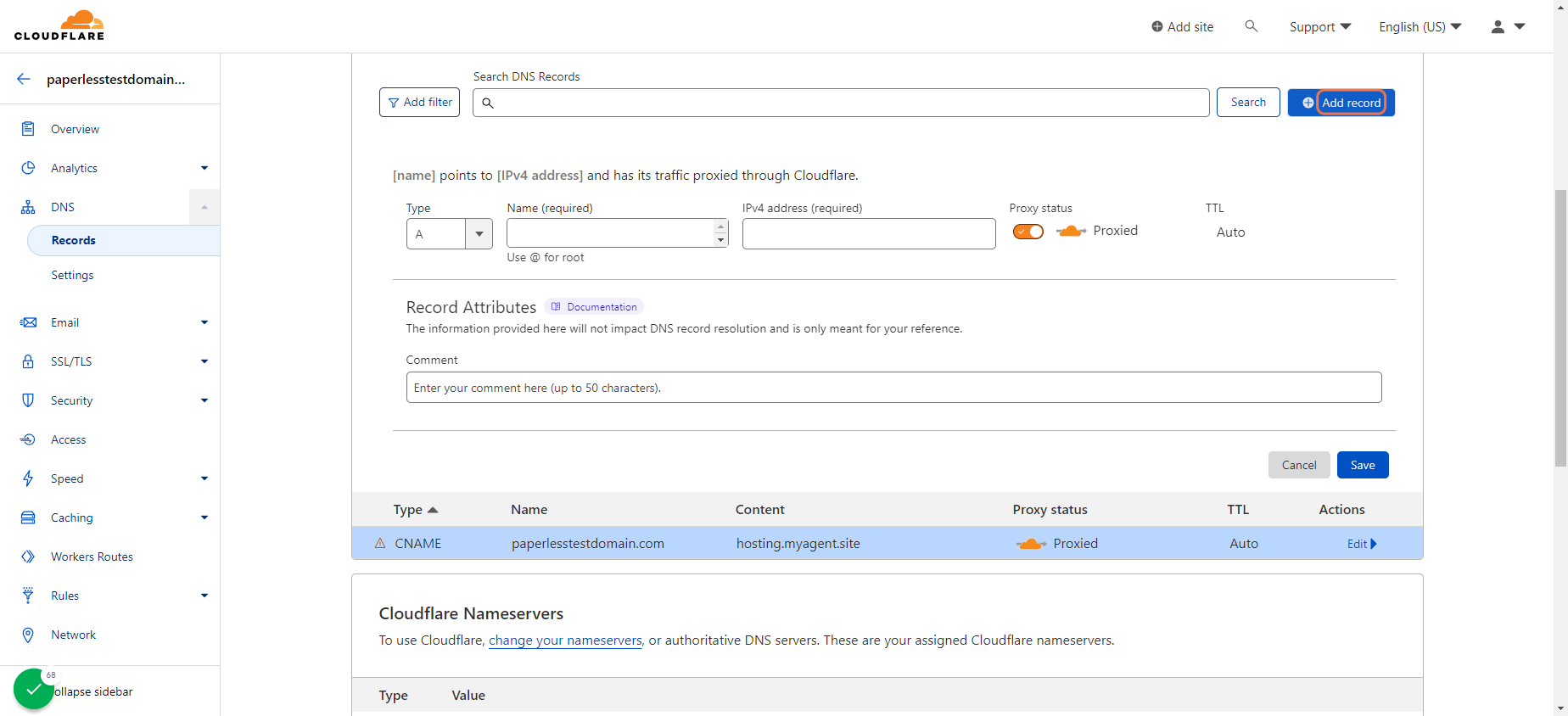1568x716 pixels.
Task: Expand the Email sidebar section
Action: coord(204,322)
